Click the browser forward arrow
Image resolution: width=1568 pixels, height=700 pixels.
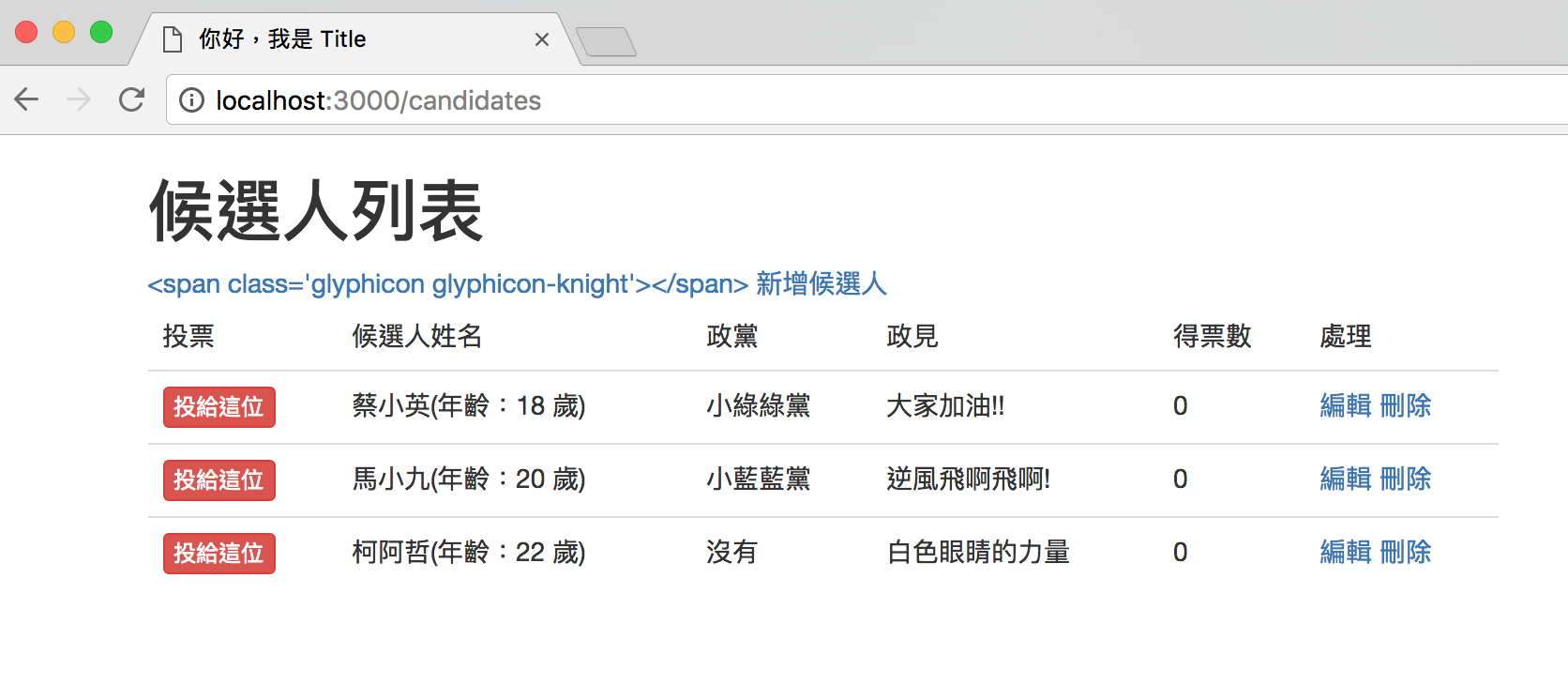80,99
